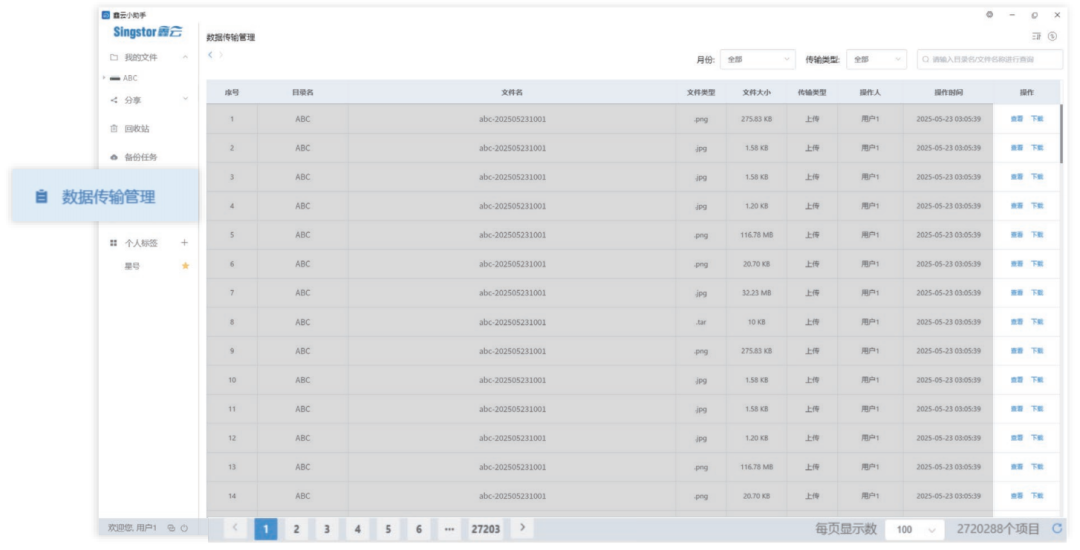Open the 月份 dropdown

coord(758,59)
